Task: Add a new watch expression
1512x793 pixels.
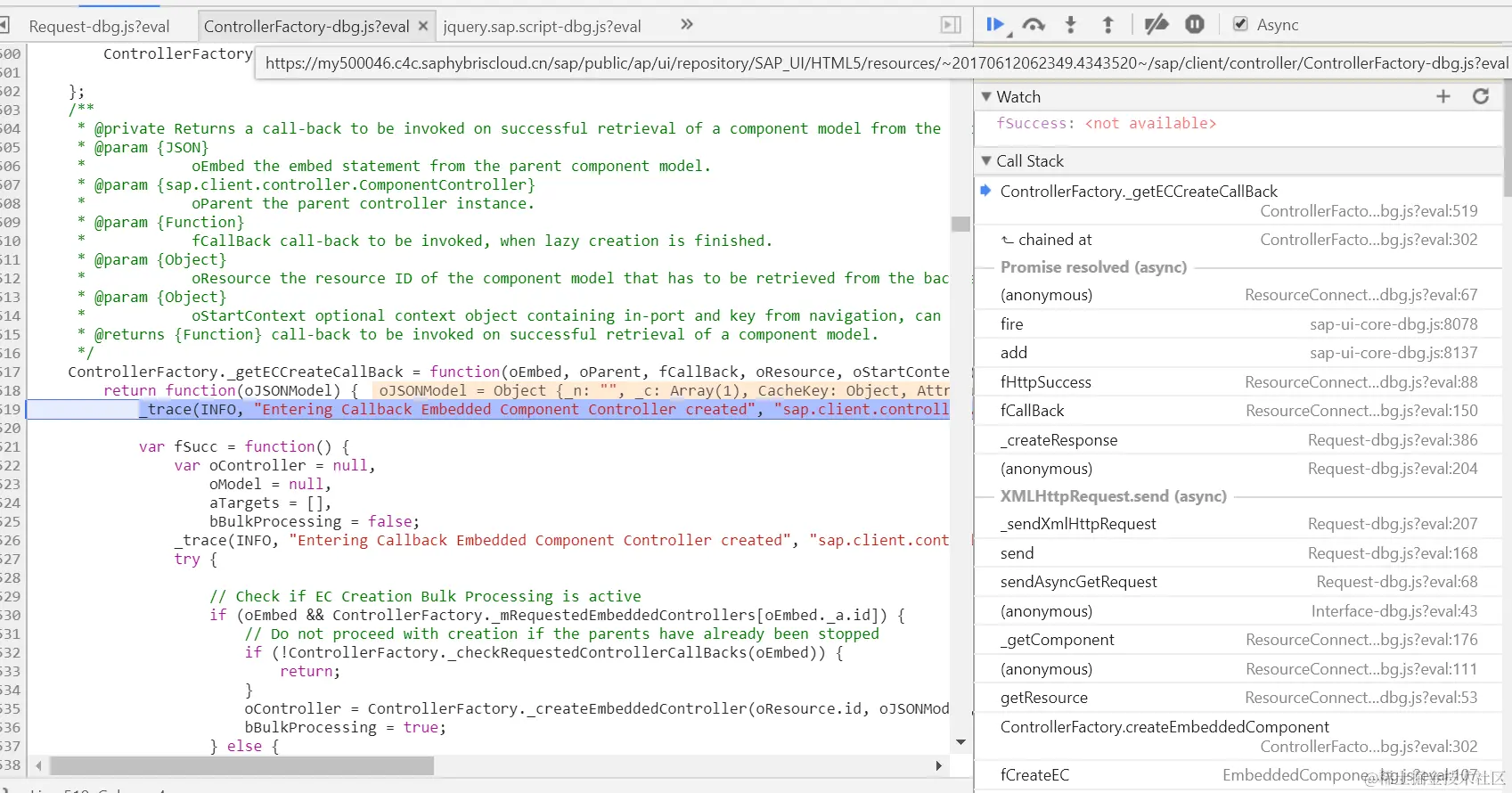Action: point(1443,96)
